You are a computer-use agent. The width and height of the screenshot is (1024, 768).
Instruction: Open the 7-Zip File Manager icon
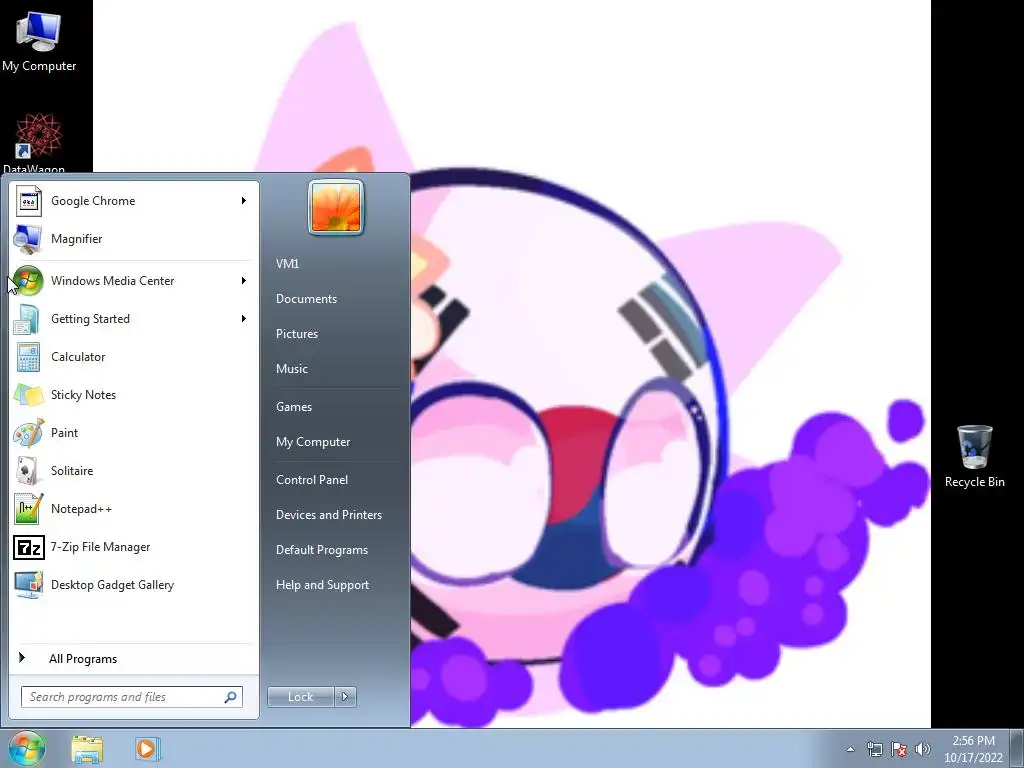click(x=29, y=547)
